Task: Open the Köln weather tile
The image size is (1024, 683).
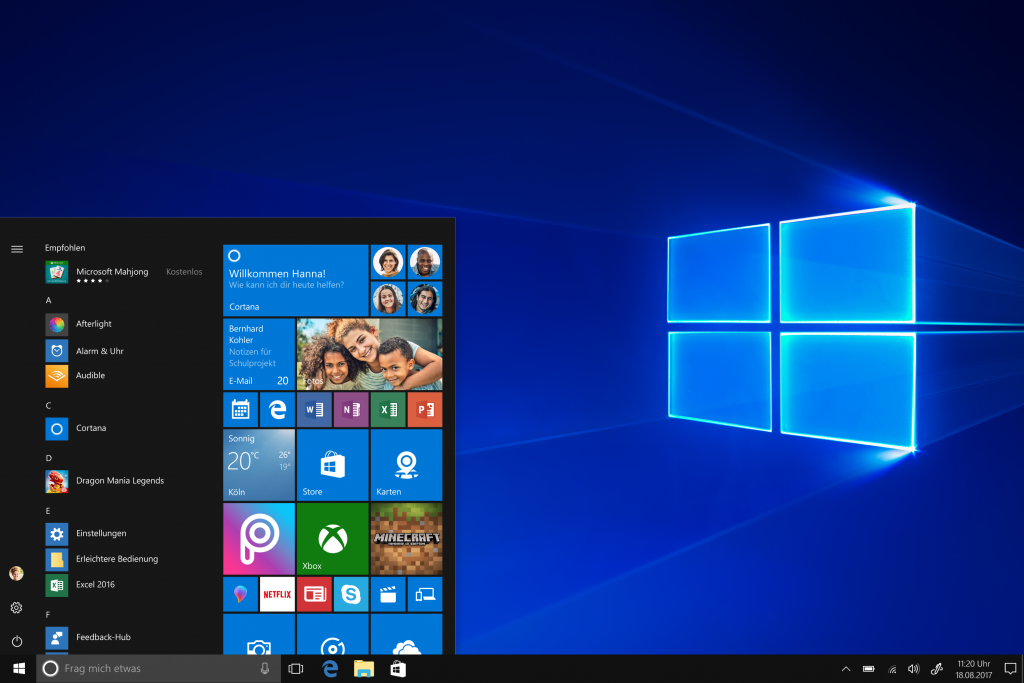Action: tap(259, 465)
